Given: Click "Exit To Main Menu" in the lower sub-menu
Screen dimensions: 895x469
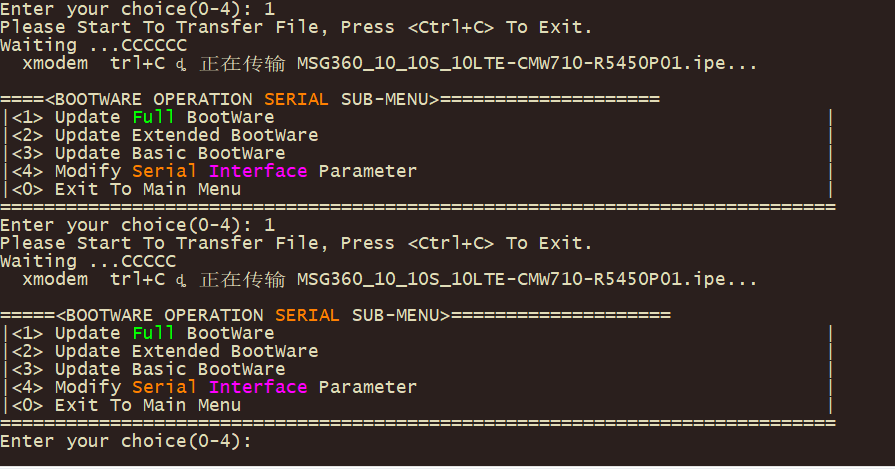Looking at the screenshot, I should click(147, 405).
